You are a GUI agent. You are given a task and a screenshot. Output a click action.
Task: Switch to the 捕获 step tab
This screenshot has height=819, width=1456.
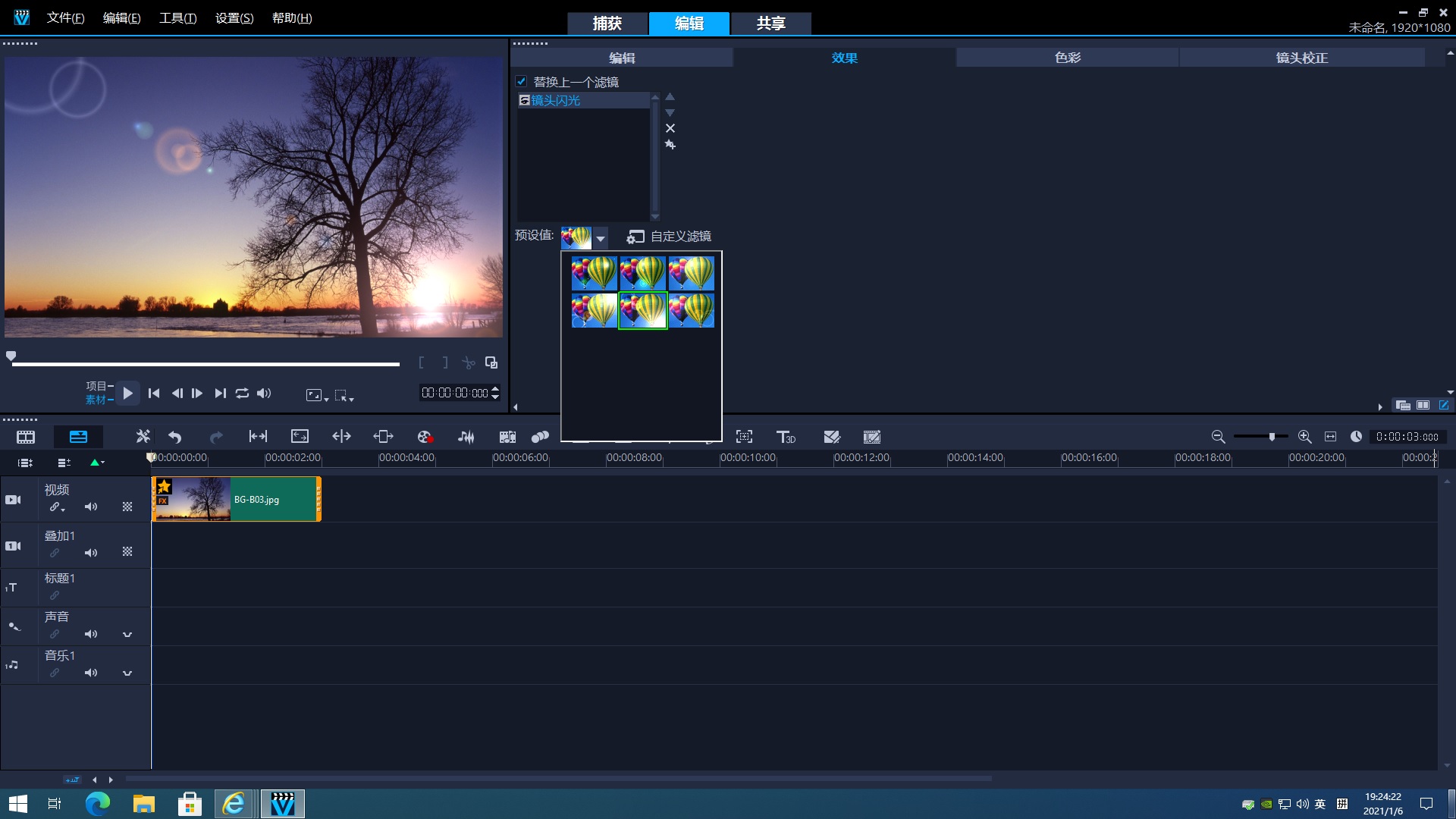point(607,24)
